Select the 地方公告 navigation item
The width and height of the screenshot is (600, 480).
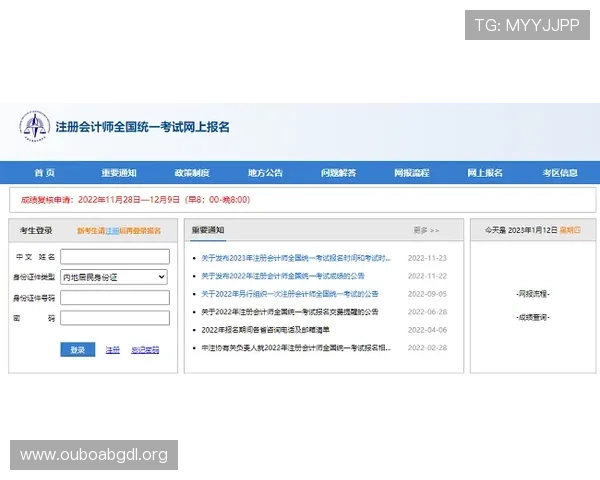pos(265,173)
